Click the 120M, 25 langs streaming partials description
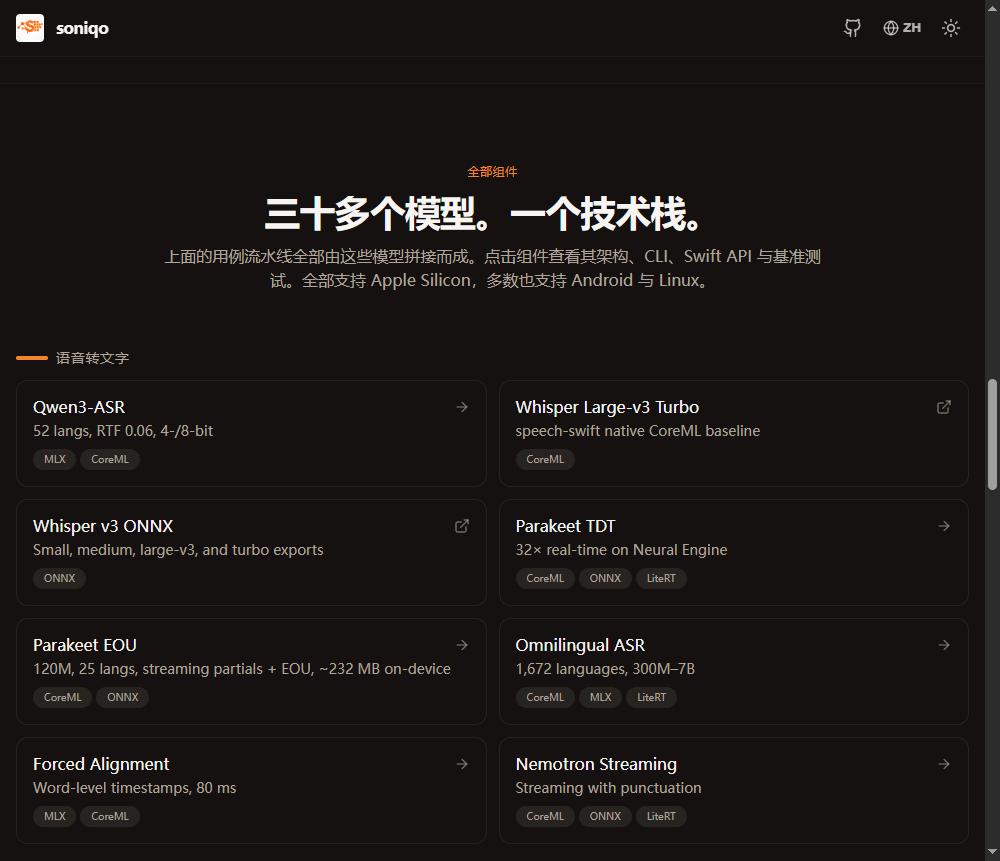 [x=242, y=669]
